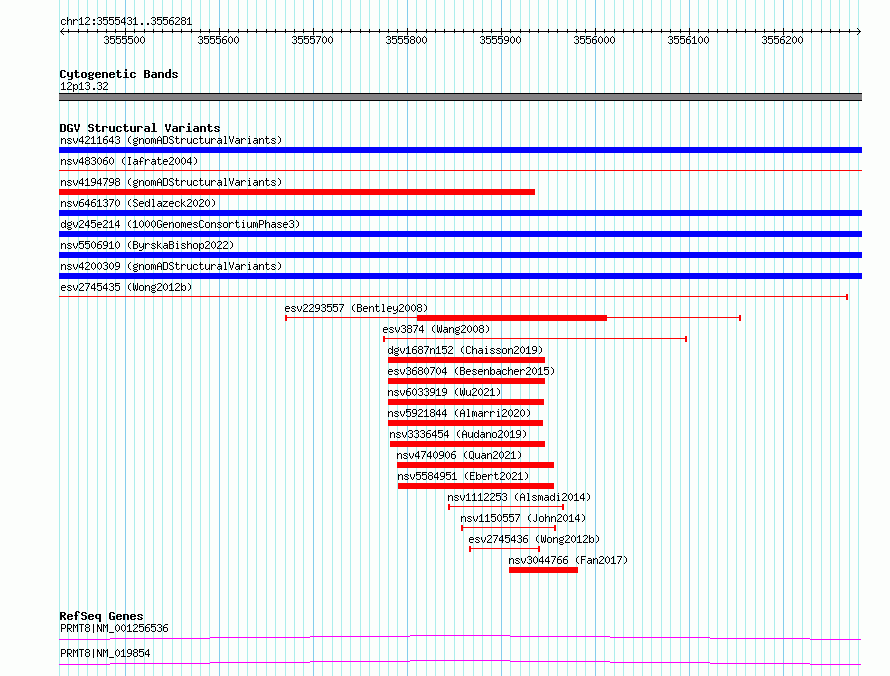This screenshot has width=890, height=676.
Task: Select the blue bar under nsv5506910
Action: [x=460, y=255]
